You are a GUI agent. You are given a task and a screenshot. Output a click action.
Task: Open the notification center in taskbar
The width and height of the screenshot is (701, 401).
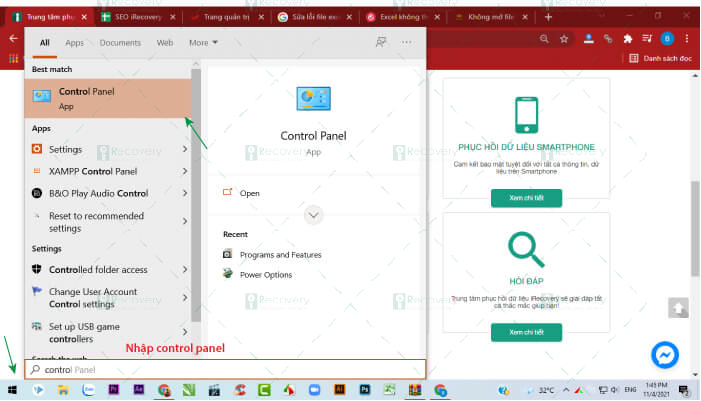[x=684, y=390]
